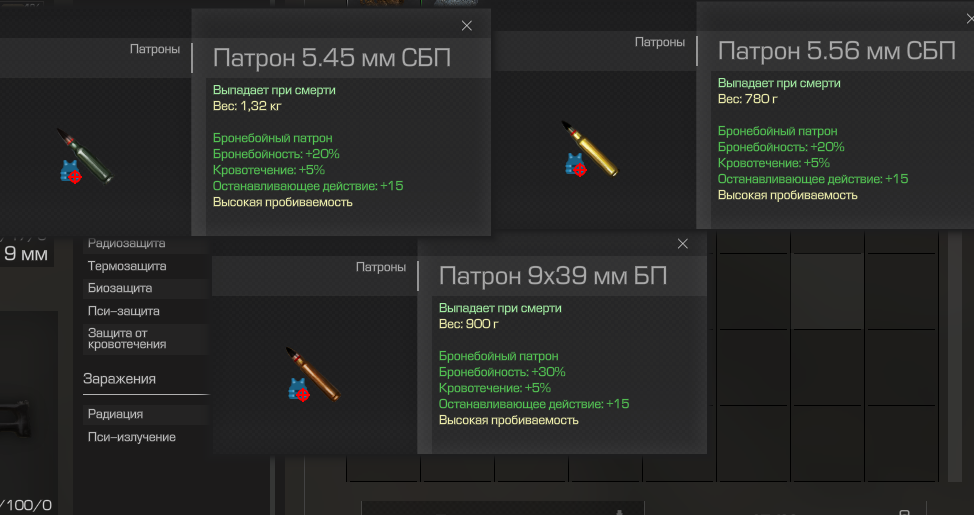Select the Радиация infection row
Screen dimensions: 974x515
pyautogui.click(x=145, y=414)
